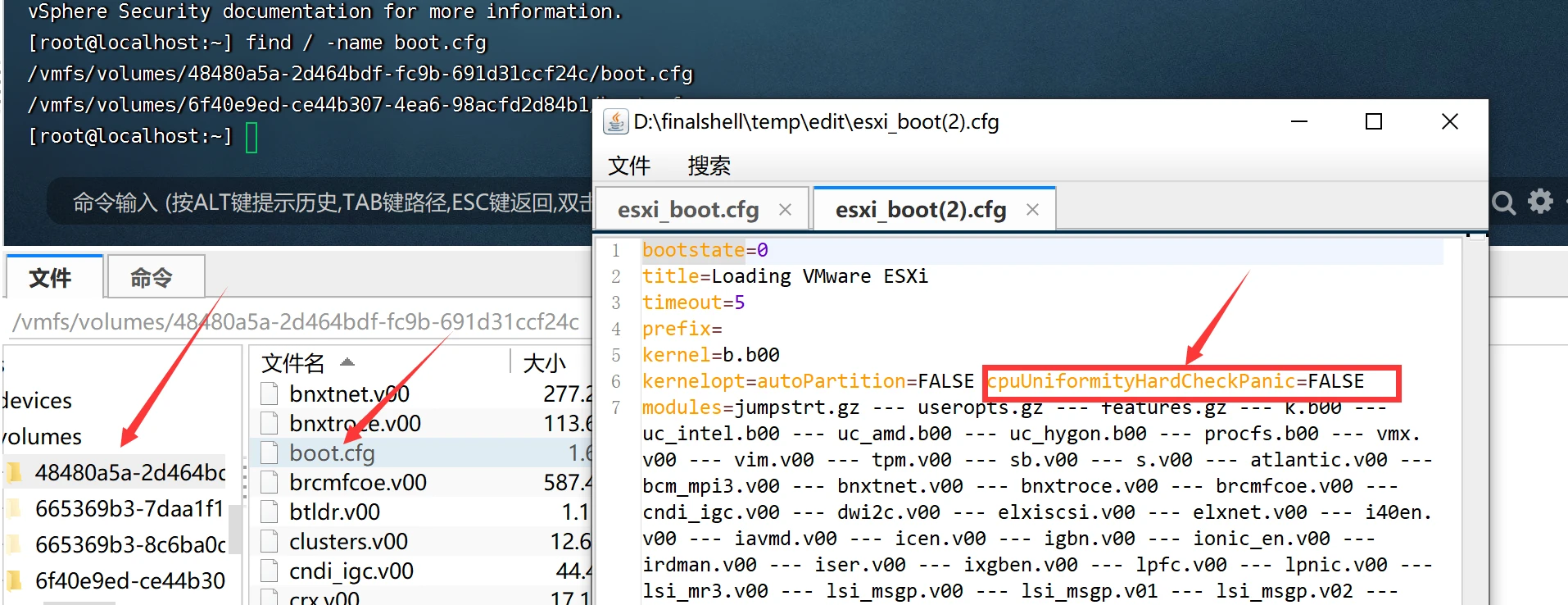Click kernelopt=autoPartition=FALSE text
Viewport: 1568px width, 605px height.
coord(808,381)
